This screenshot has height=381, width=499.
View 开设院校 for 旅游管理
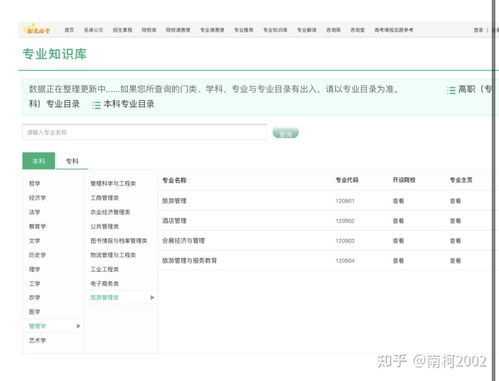(398, 201)
